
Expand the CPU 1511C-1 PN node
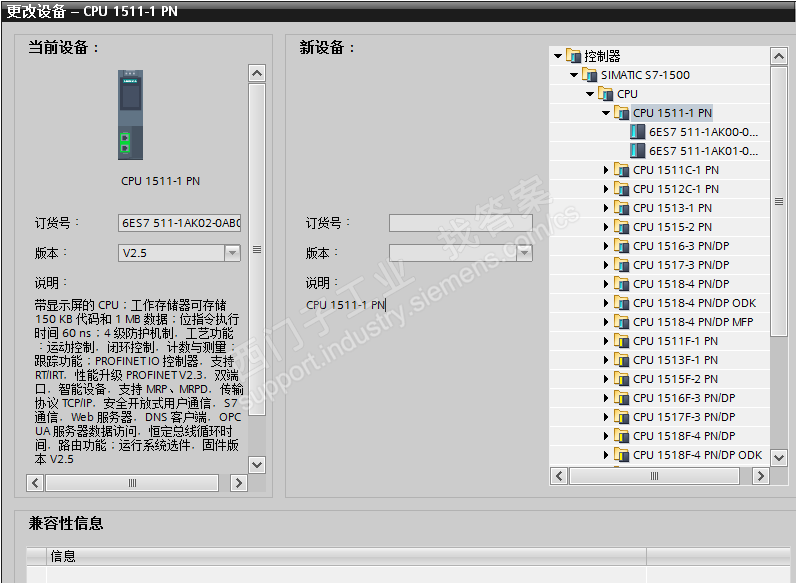(x=606, y=170)
